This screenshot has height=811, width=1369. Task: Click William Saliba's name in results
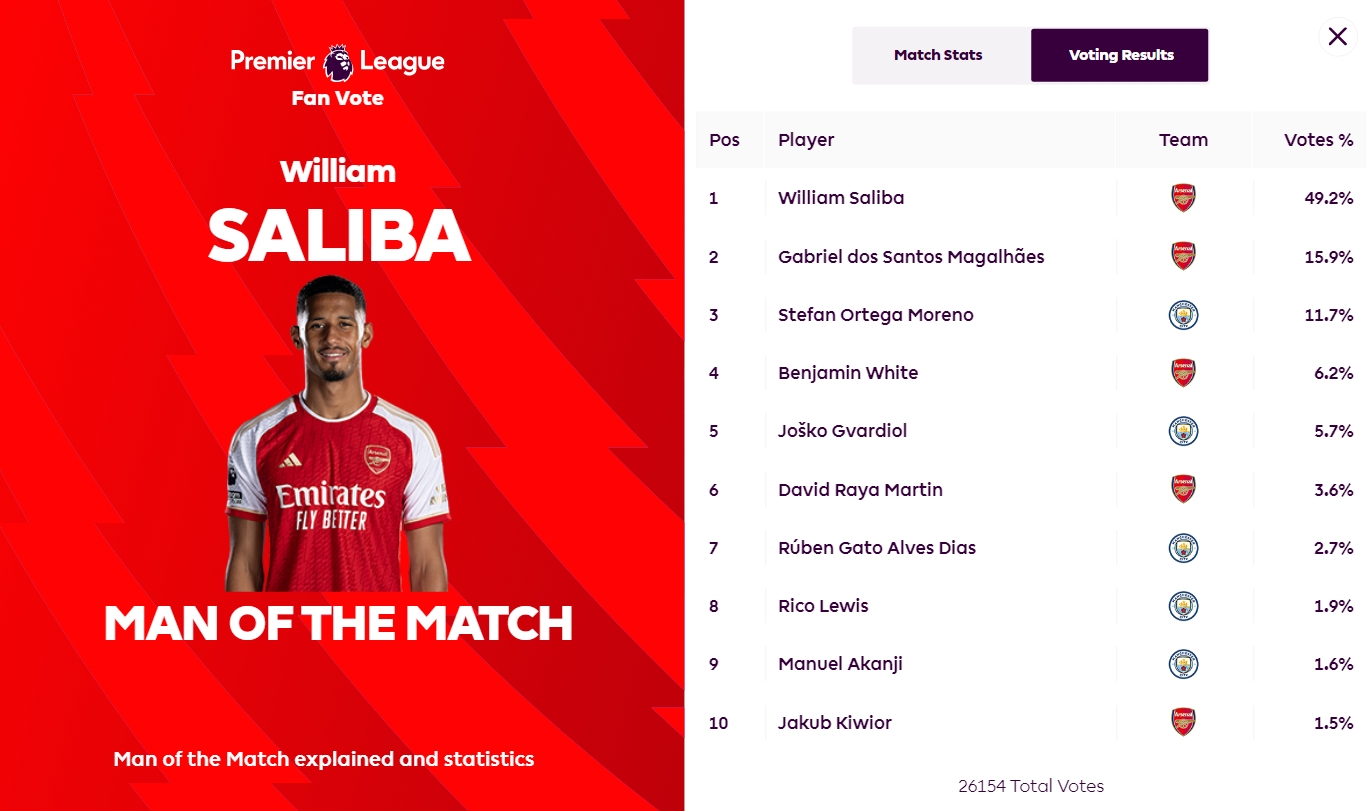pyautogui.click(x=841, y=198)
